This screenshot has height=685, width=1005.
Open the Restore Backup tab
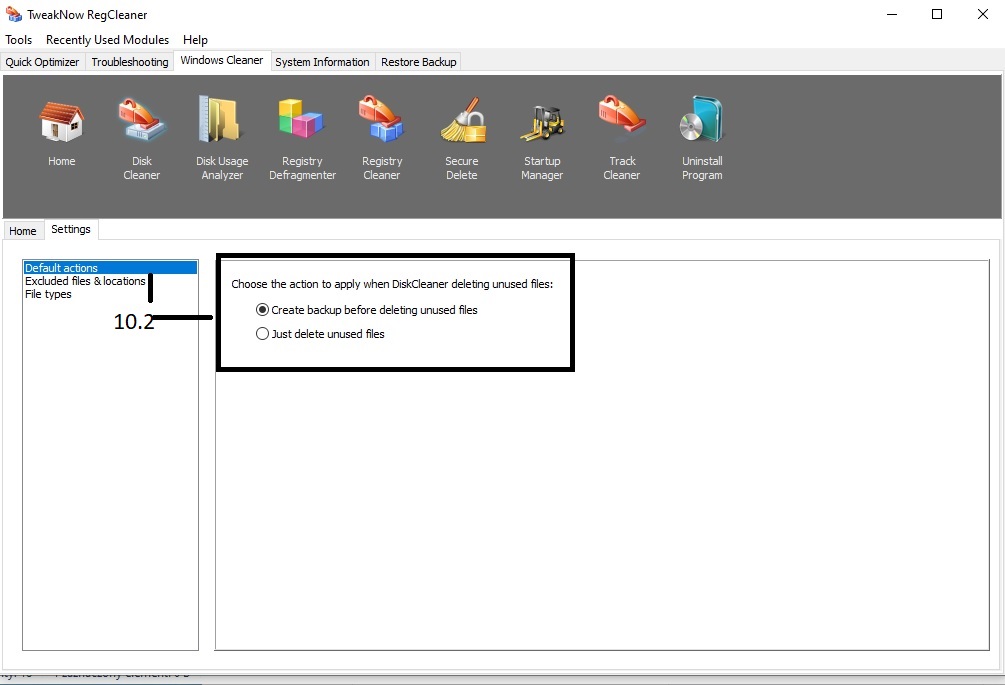coord(419,62)
